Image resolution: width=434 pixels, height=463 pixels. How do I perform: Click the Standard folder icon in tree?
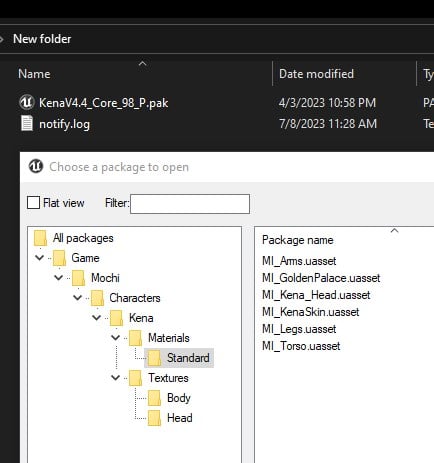coord(154,358)
